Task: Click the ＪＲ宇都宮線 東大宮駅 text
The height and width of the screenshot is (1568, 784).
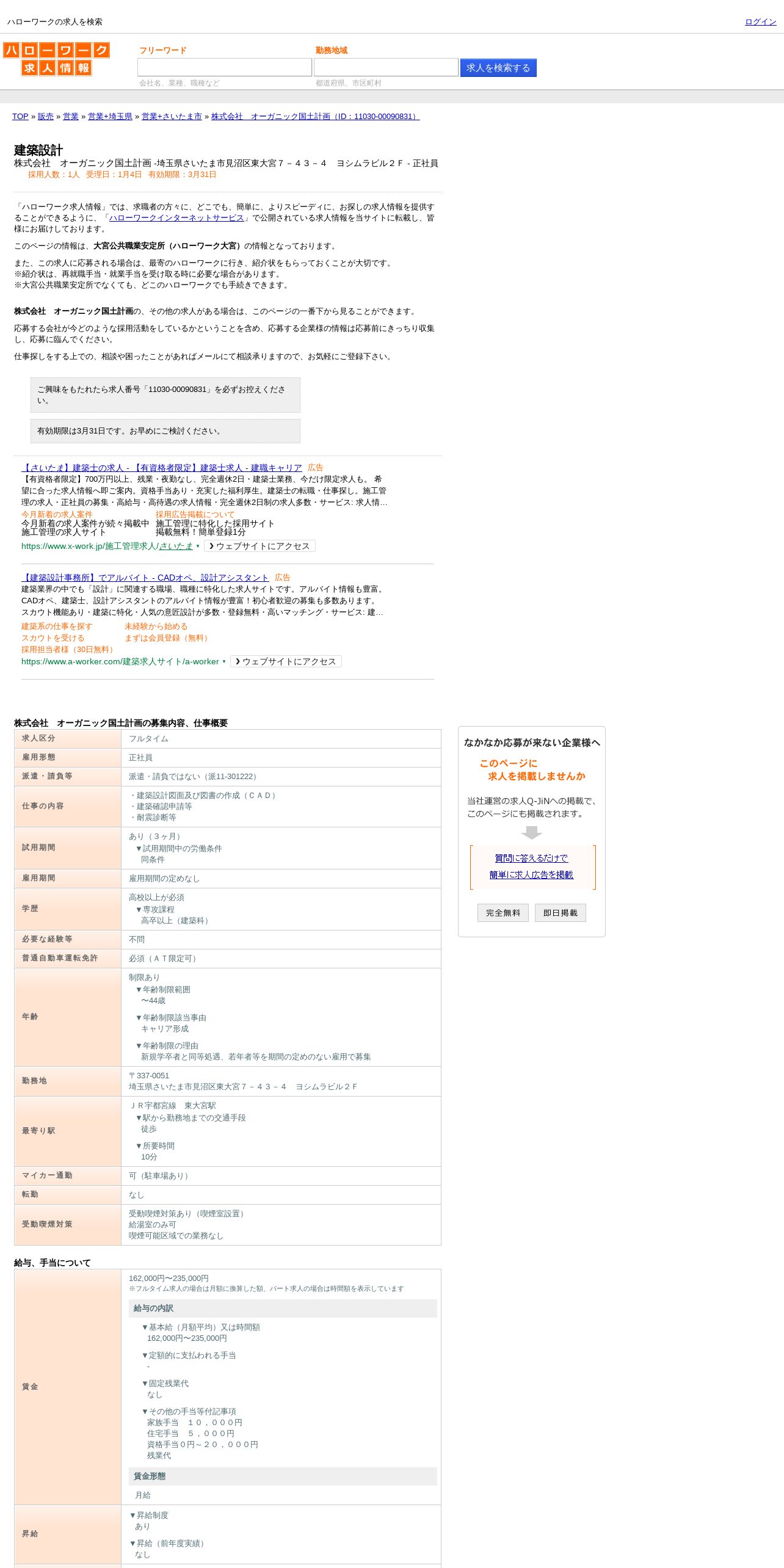Action: (x=172, y=1106)
